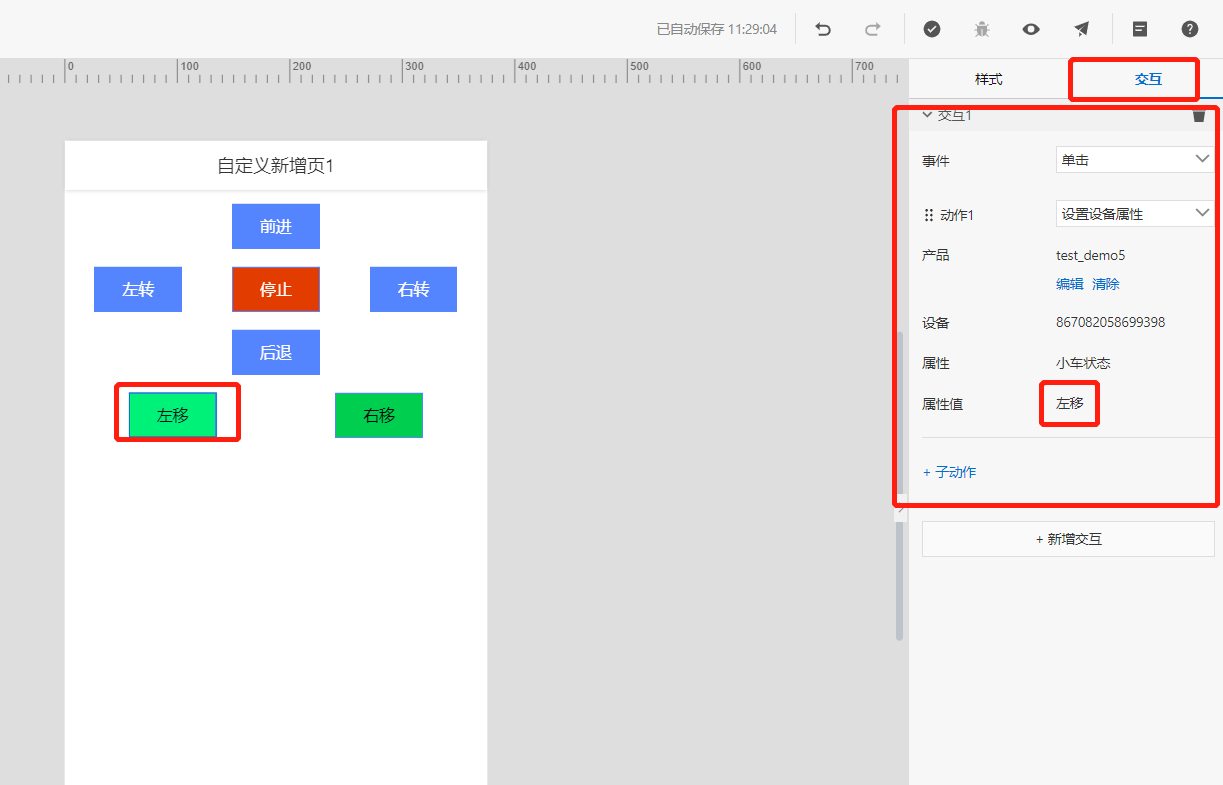The height and width of the screenshot is (785, 1223).
Task: Click the redo icon in the toolbar
Action: [872, 29]
